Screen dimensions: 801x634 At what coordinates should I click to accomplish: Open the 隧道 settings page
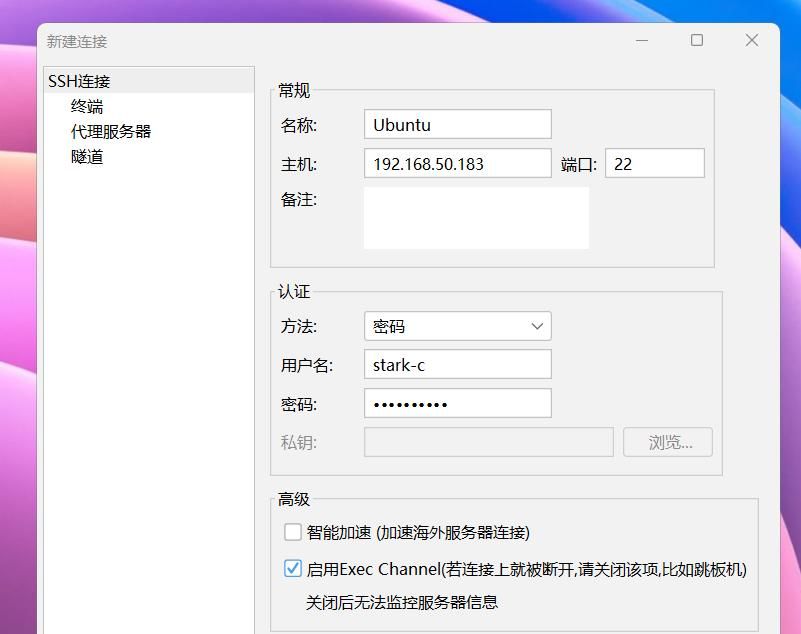tap(87, 156)
